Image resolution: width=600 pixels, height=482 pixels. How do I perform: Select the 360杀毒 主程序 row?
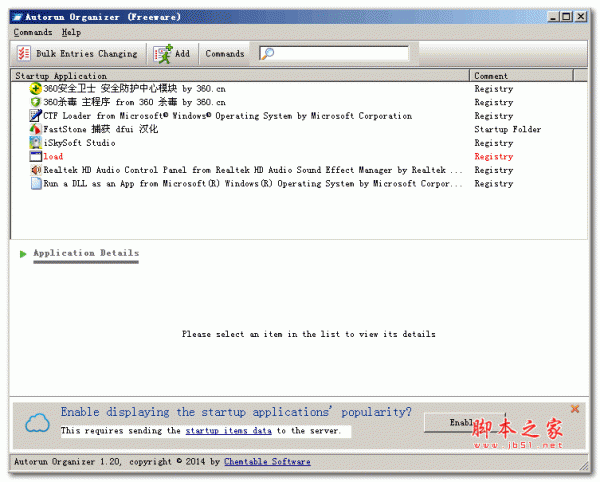pyautogui.click(x=299, y=102)
